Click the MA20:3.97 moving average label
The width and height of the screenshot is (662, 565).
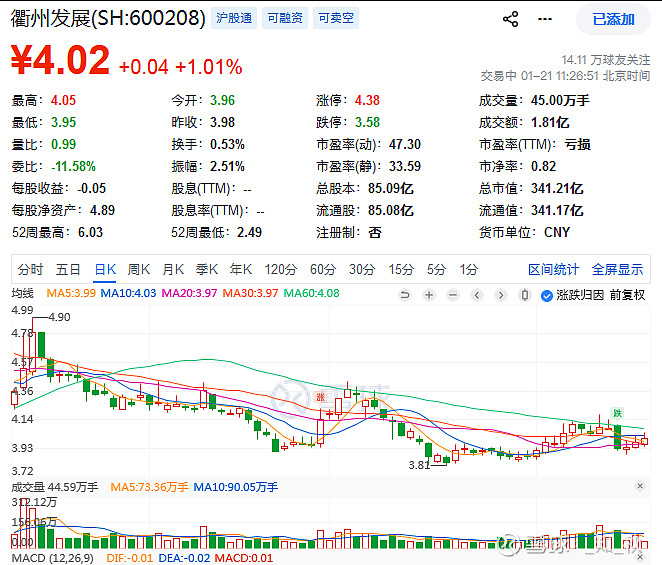pos(190,293)
